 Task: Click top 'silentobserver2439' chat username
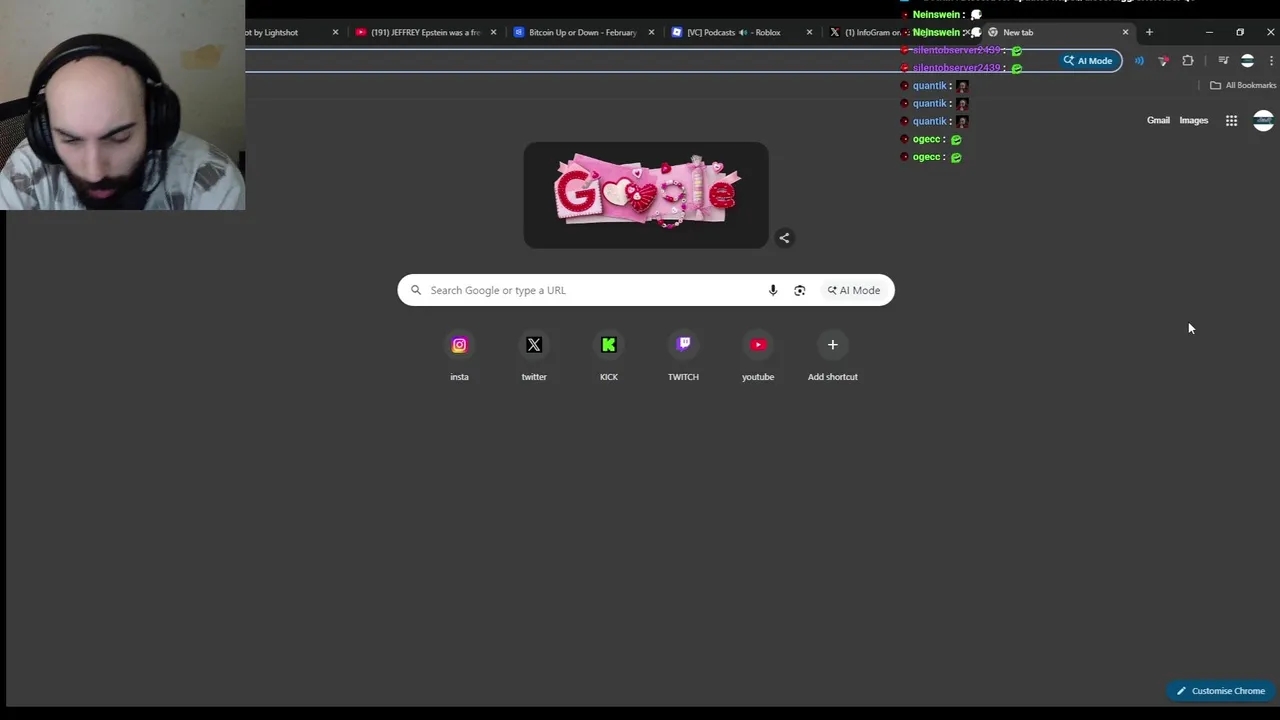(956, 50)
